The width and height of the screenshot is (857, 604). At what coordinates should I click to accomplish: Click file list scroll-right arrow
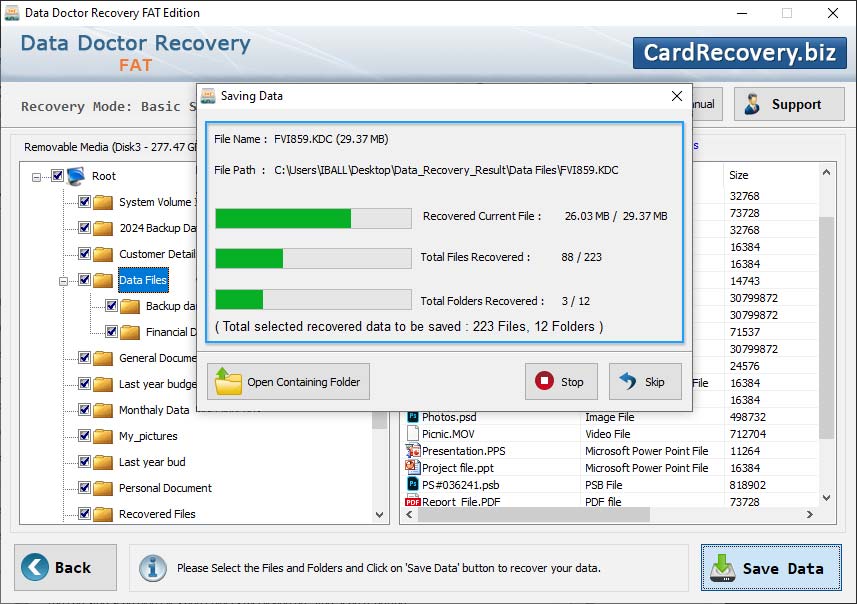pyautogui.click(x=809, y=514)
